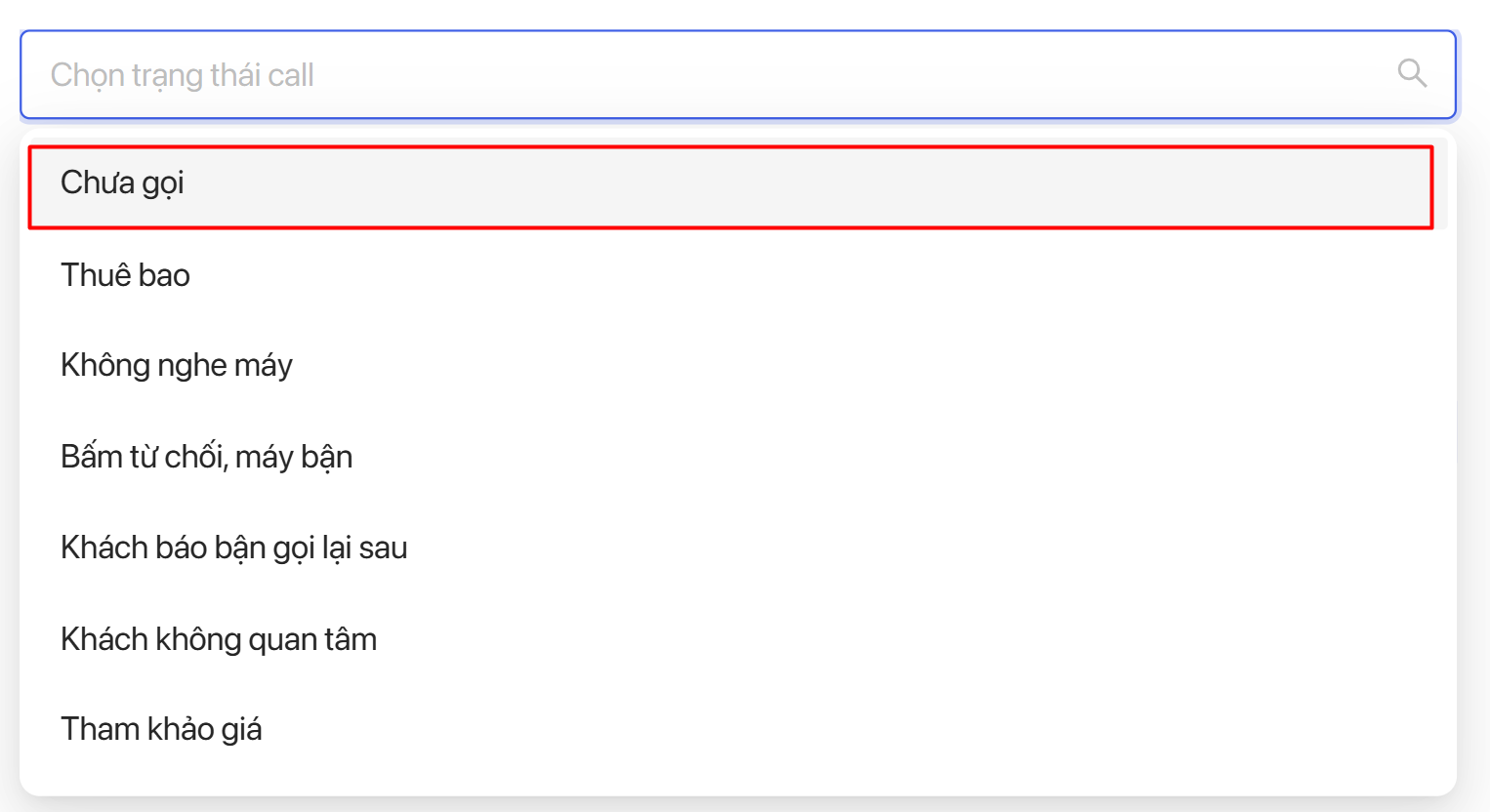1490x812 pixels.
Task: Pick 'Tham khảo giá' from dropdown
Action: (738, 730)
